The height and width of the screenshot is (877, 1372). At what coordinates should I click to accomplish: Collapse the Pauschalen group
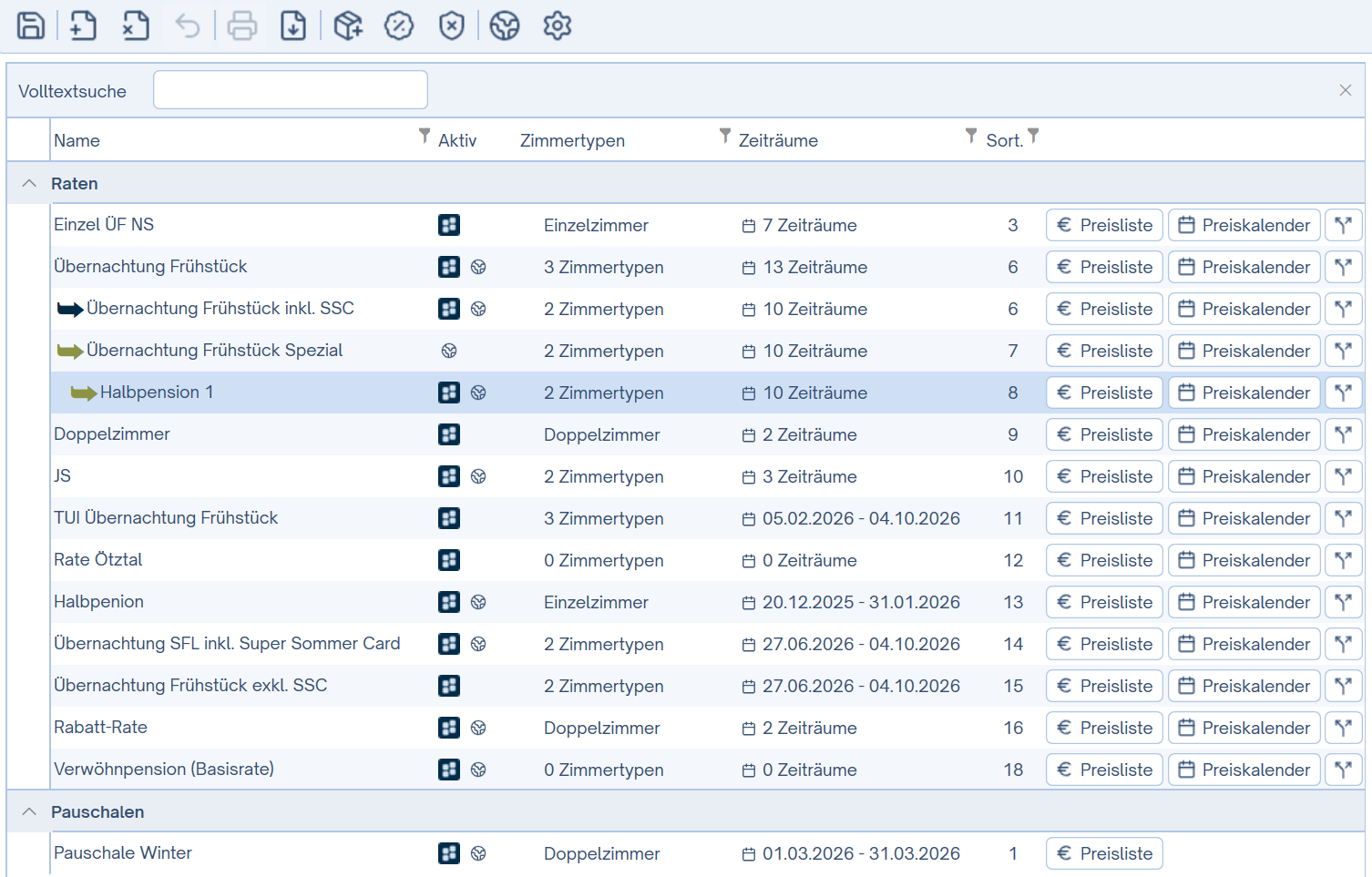click(29, 811)
